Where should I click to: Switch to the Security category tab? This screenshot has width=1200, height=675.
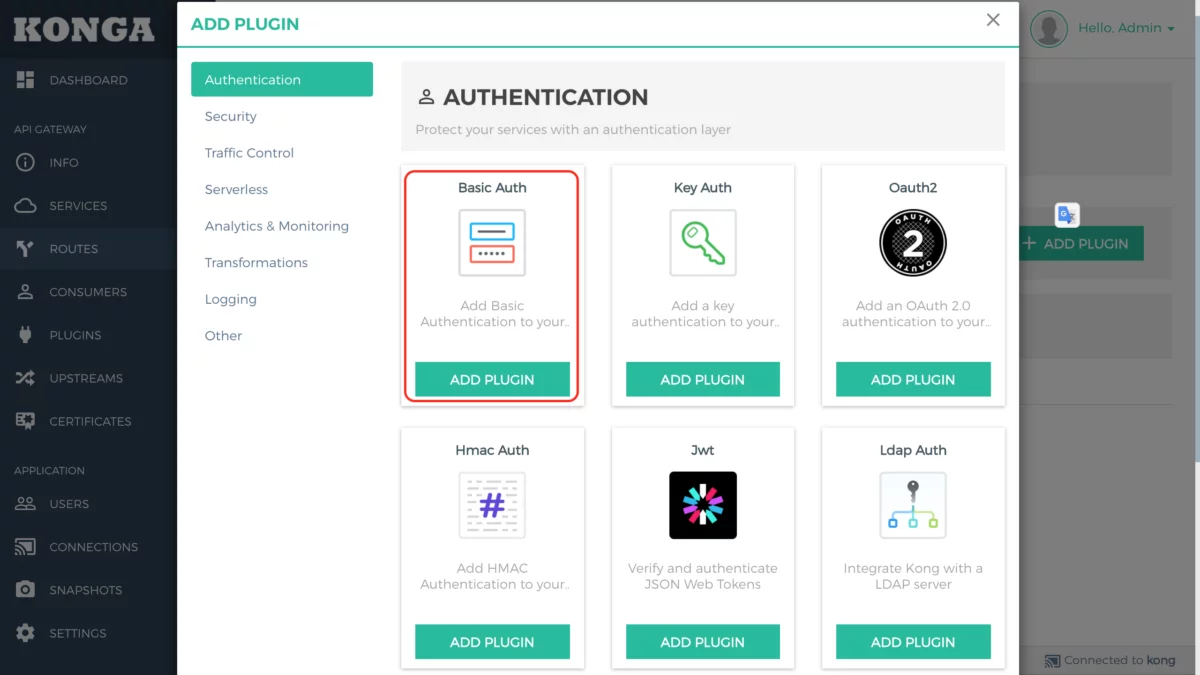[x=230, y=116]
